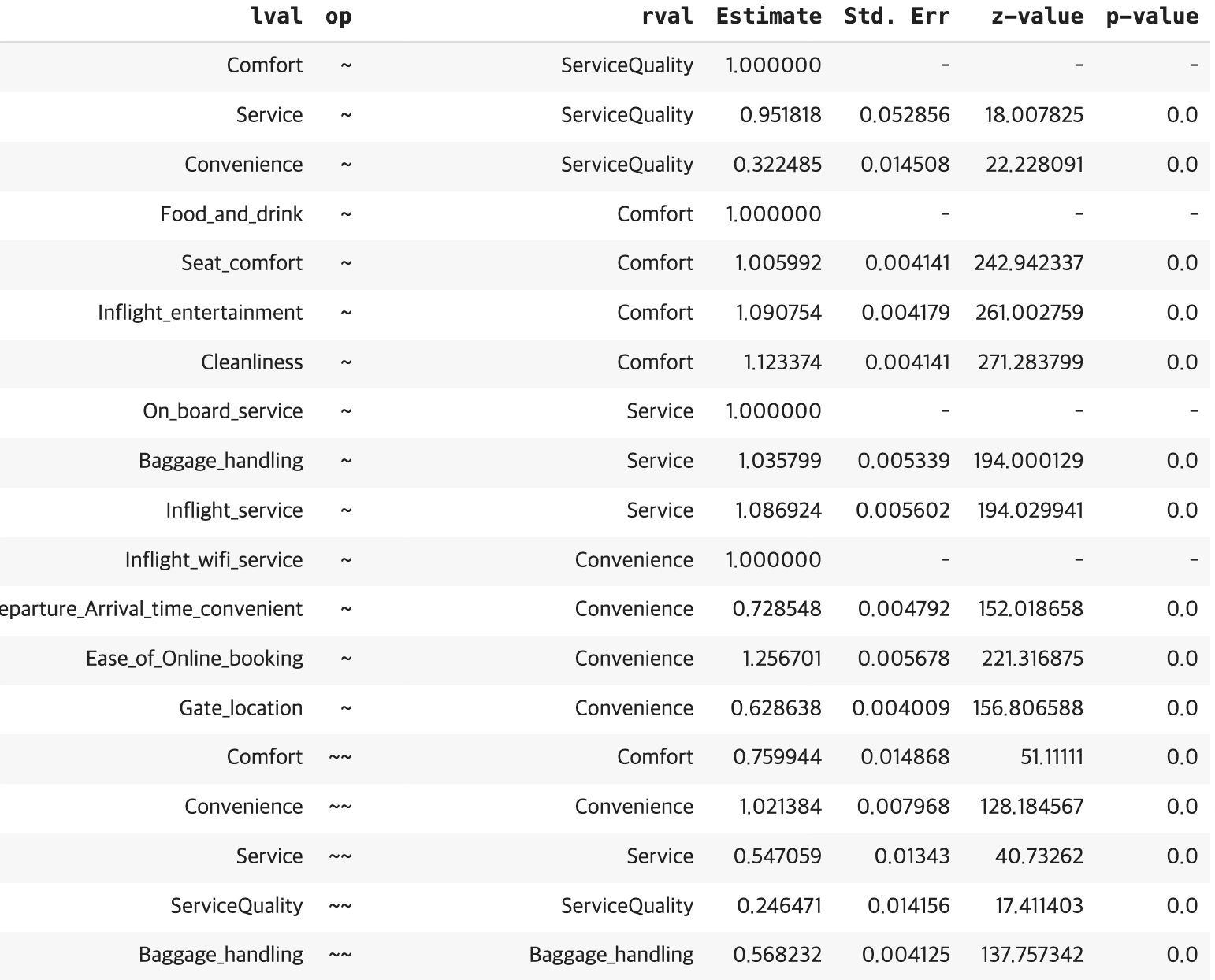Click the Gate_location row label
This screenshot has width=1215, height=980.
(x=240, y=707)
